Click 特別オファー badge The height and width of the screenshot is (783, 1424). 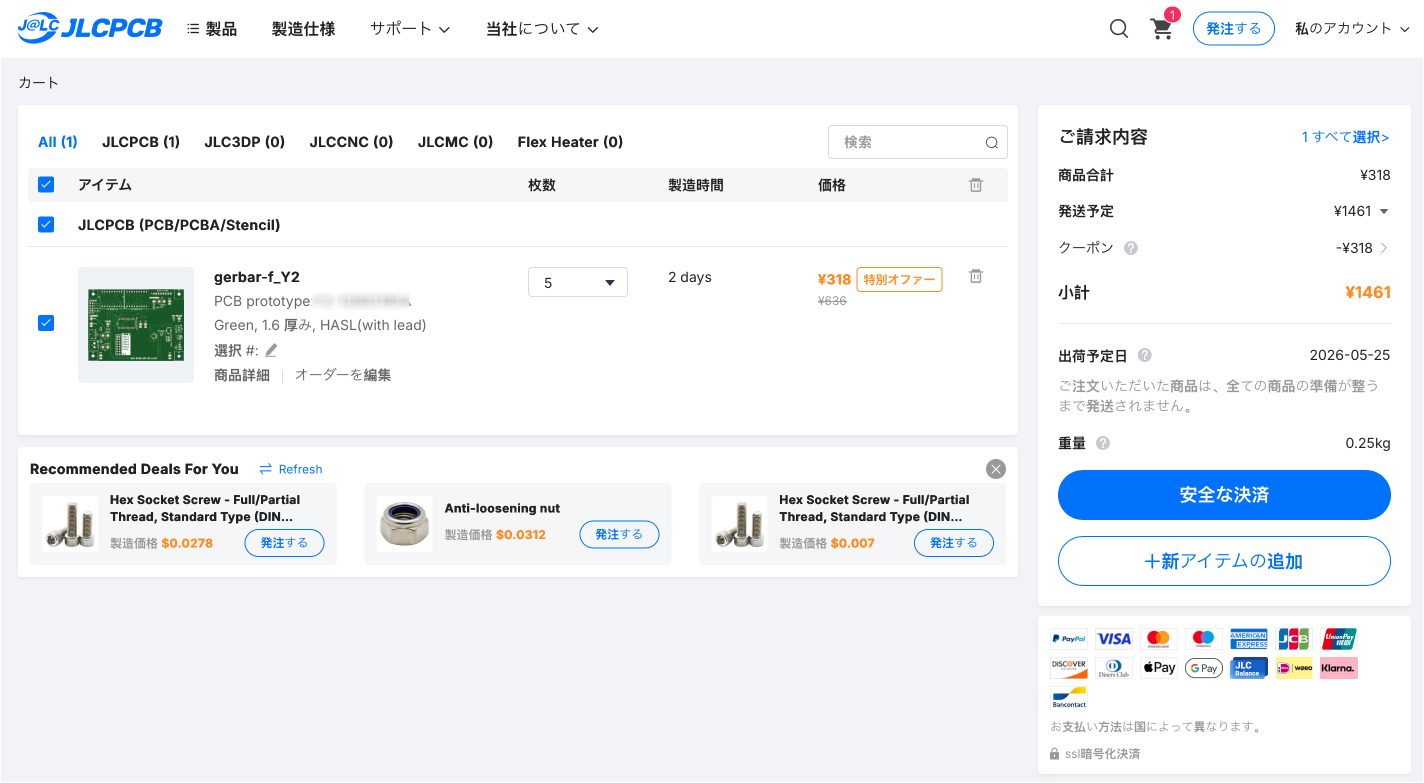pyautogui.click(x=899, y=280)
